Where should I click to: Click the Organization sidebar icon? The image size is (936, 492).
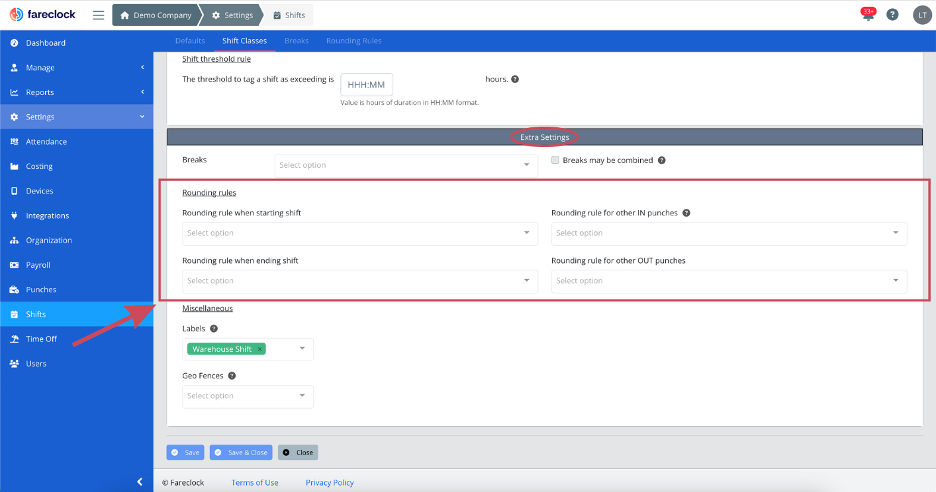14,240
